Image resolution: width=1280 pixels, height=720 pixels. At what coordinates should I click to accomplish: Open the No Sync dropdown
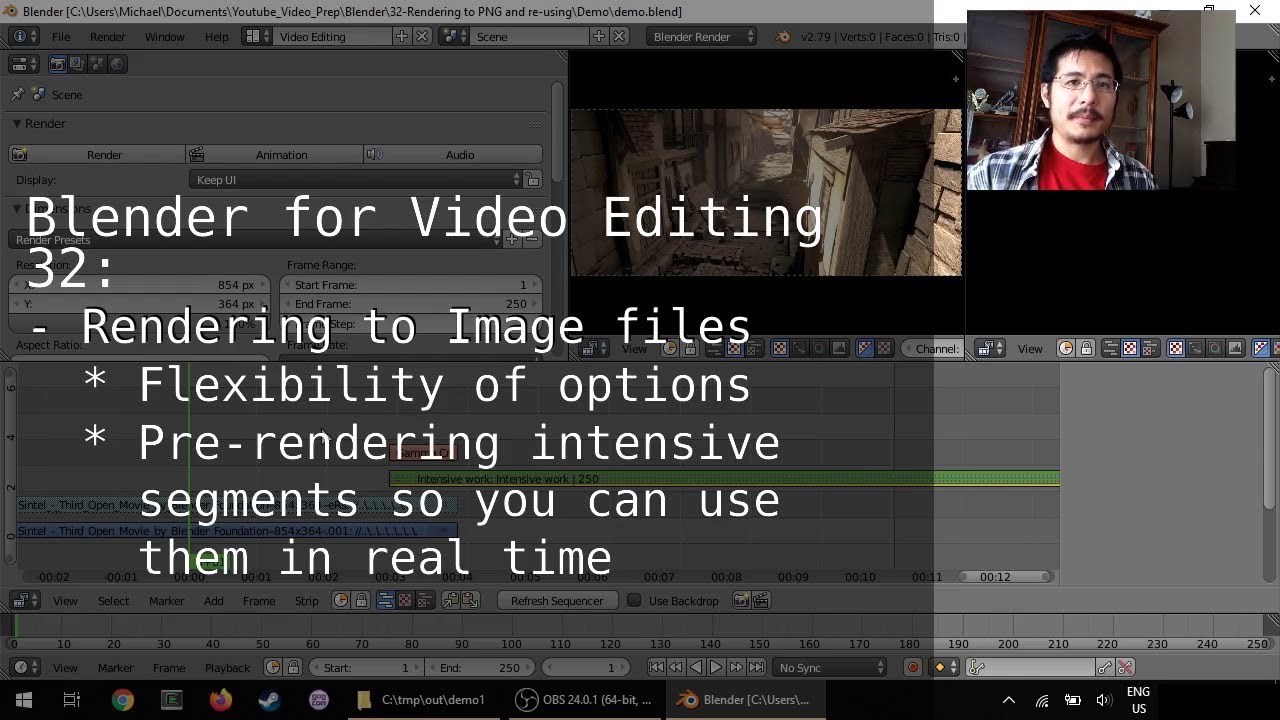pyautogui.click(x=830, y=667)
